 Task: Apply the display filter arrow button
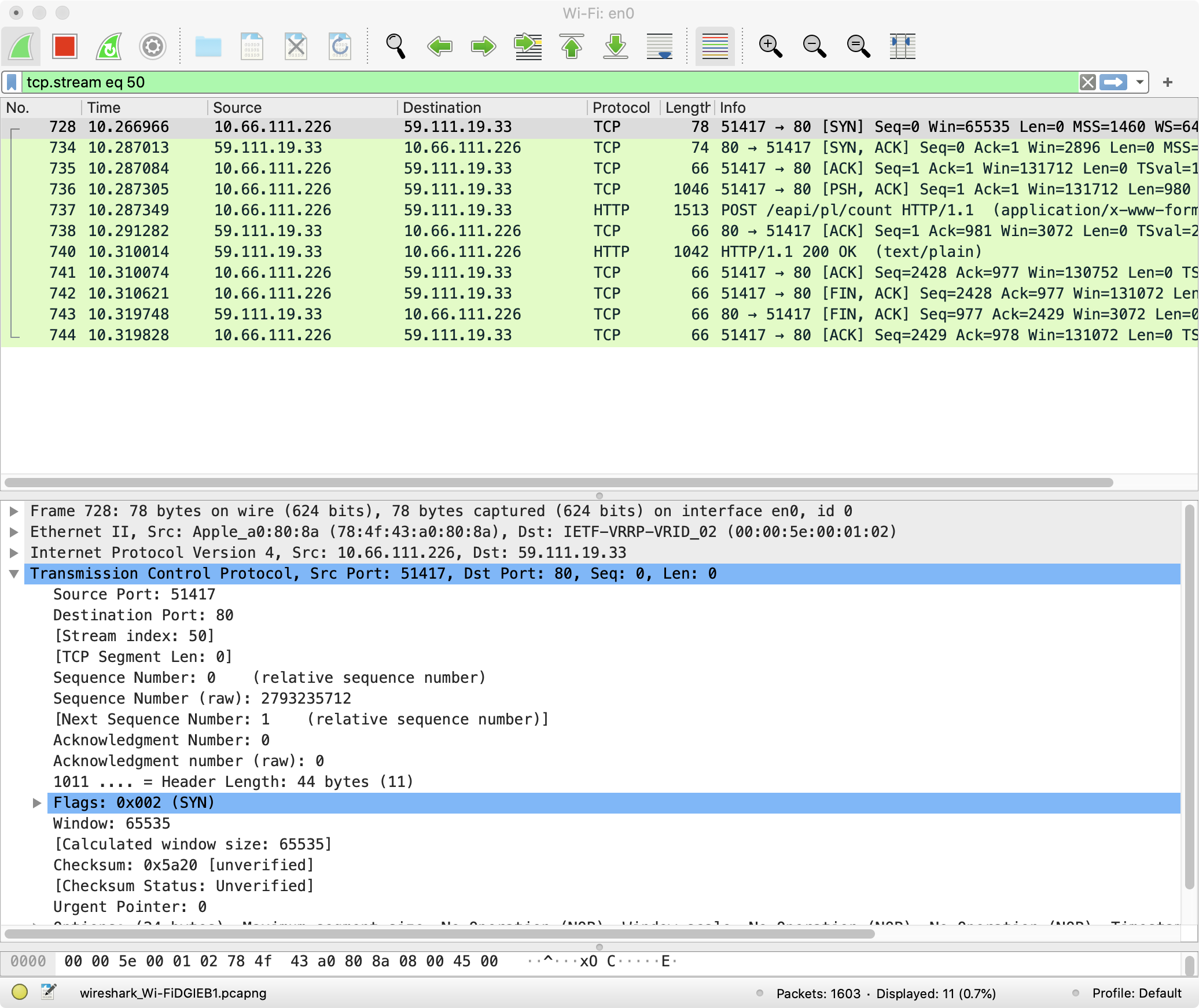1113,82
